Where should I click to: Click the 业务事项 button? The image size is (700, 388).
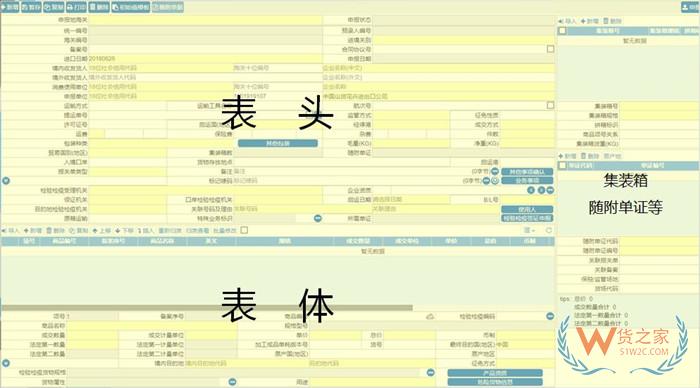(527, 181)
